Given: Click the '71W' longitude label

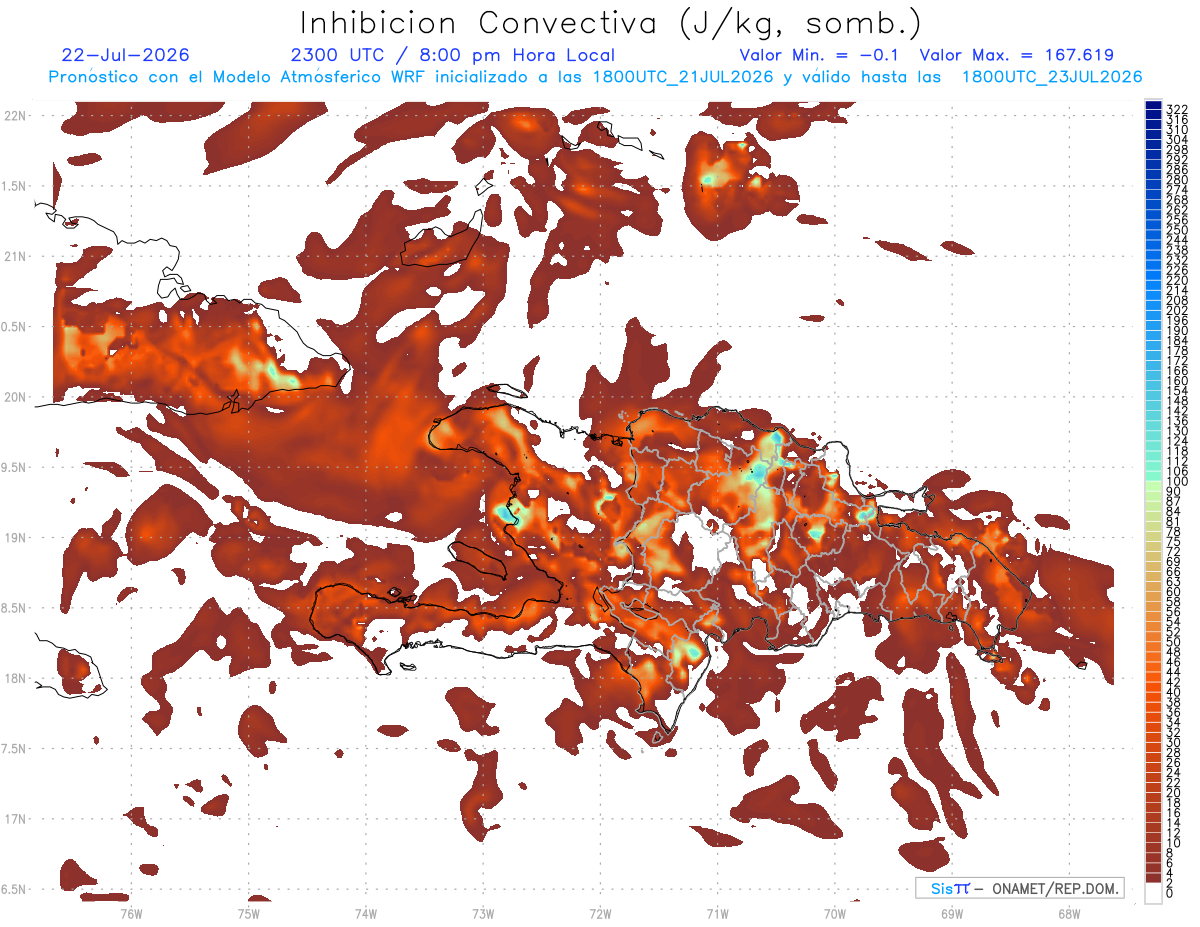Looking at the screenshot, I should pyautogui.click(x=717, y=913).
